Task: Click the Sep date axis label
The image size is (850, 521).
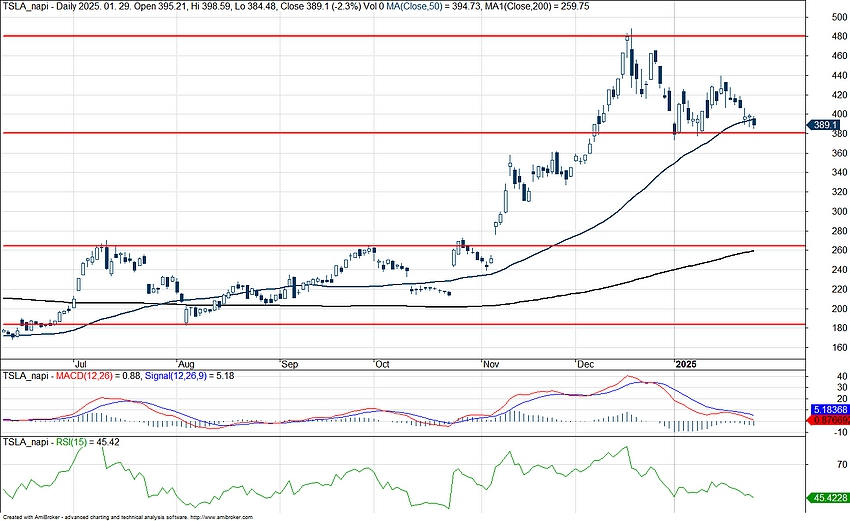Action: (x=289, y=364)
